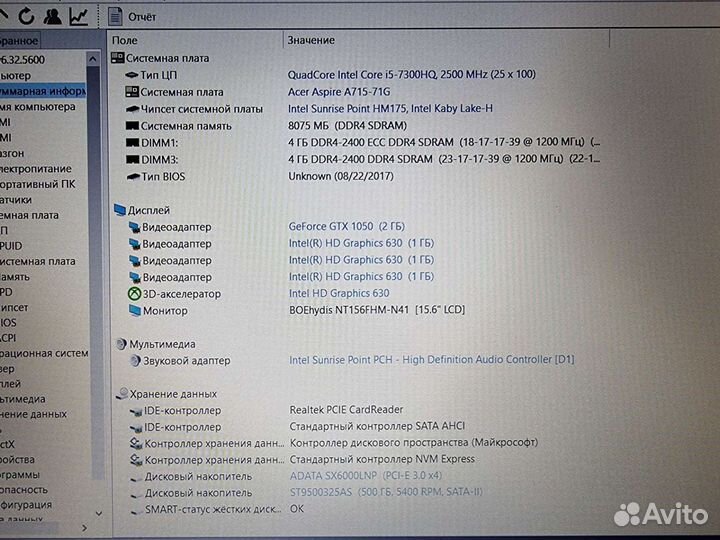
Task: Open the Acer Aspire A715-71G link
Action: click(x=339, y=92)
